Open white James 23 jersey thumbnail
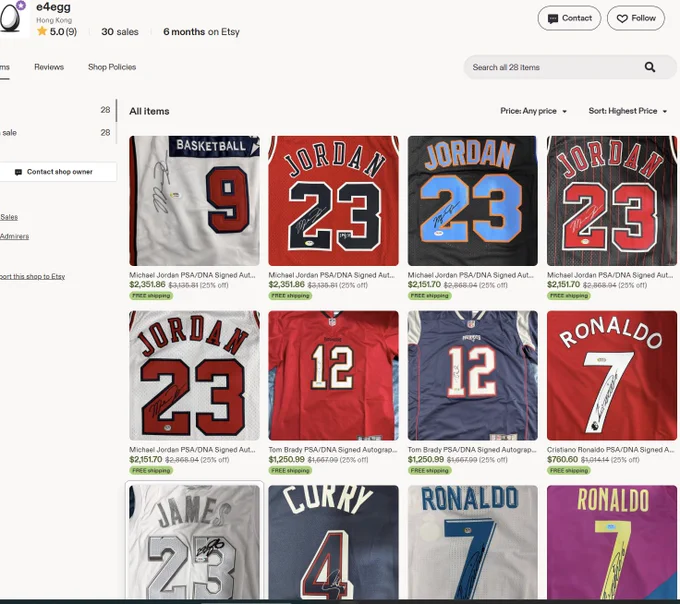The height and width of the screenshot is (604, 680). 194,542
